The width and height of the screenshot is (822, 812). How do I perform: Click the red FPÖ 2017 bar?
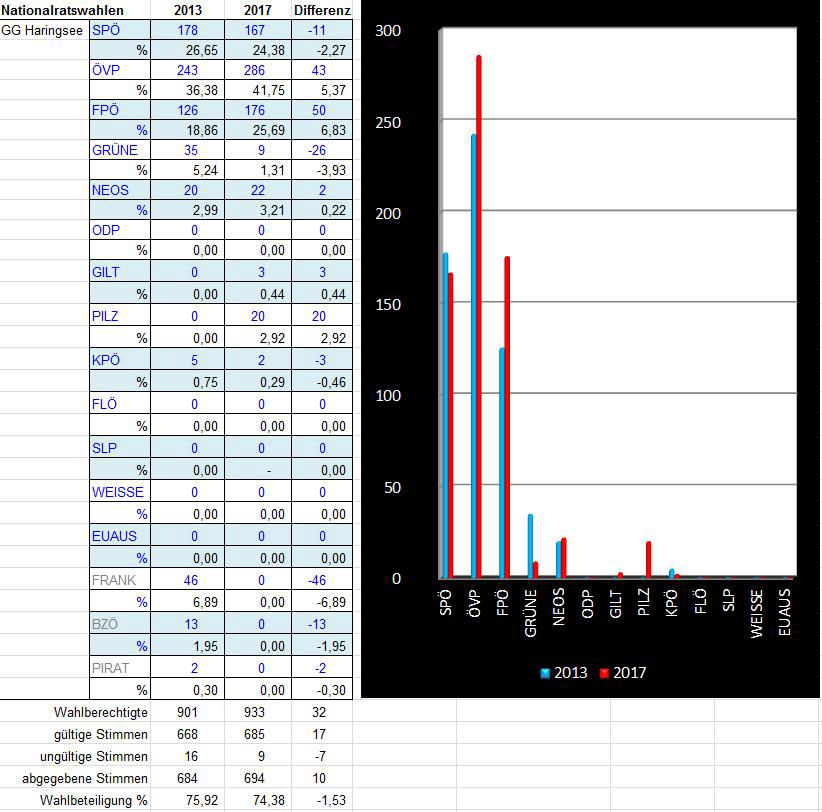tap(507, 417)
